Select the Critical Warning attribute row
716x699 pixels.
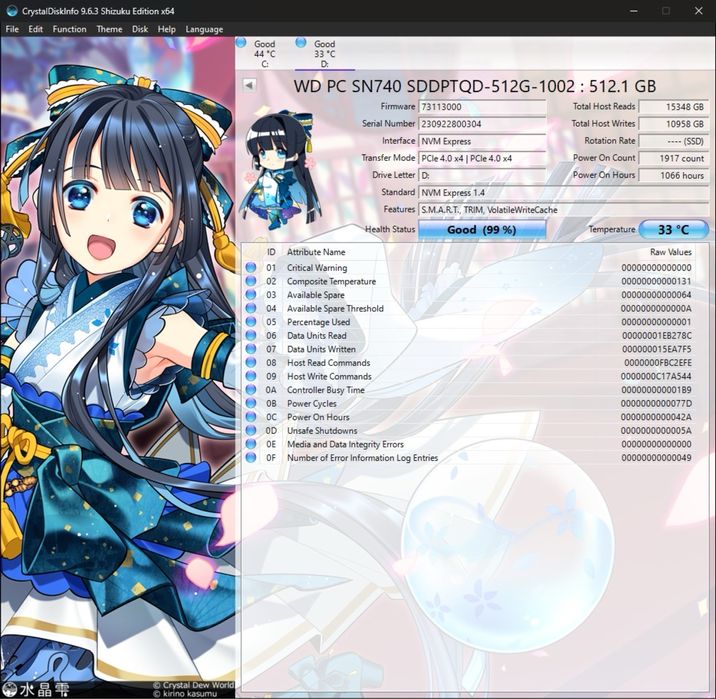(x=470, y=268)
